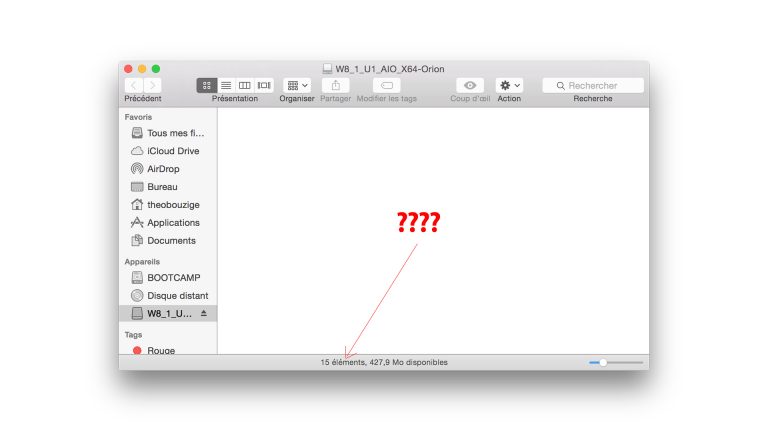768x432 pixels.
Task: Click the iCloud Drive cloud icon
Action: coord(137,151)
